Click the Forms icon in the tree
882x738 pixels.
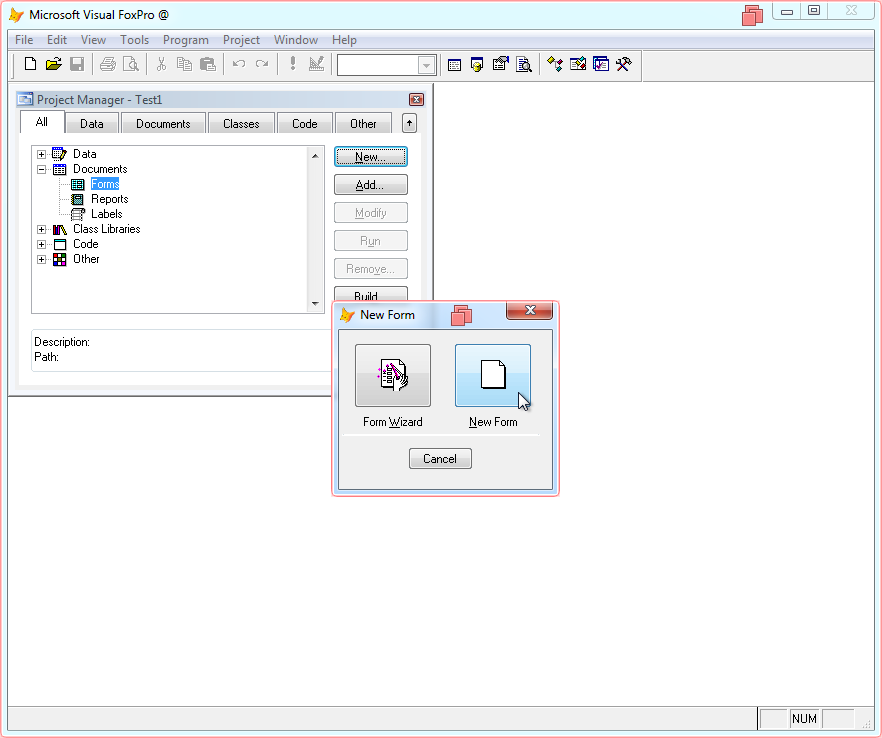[78, 184]
